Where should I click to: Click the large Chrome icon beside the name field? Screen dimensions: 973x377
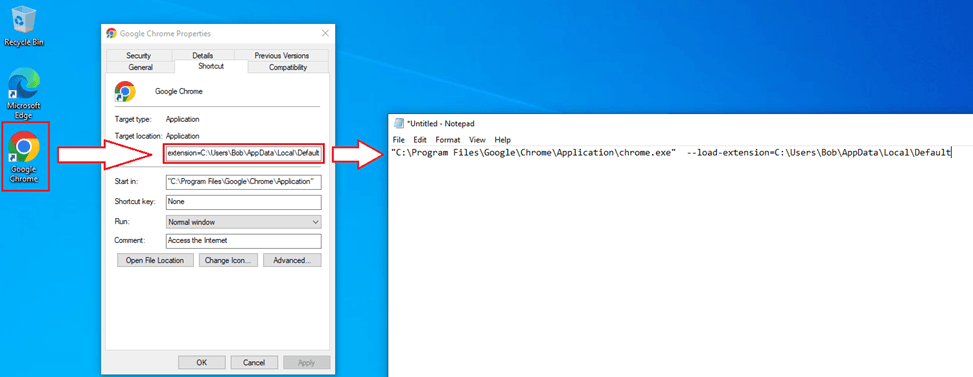pos(125,91)
